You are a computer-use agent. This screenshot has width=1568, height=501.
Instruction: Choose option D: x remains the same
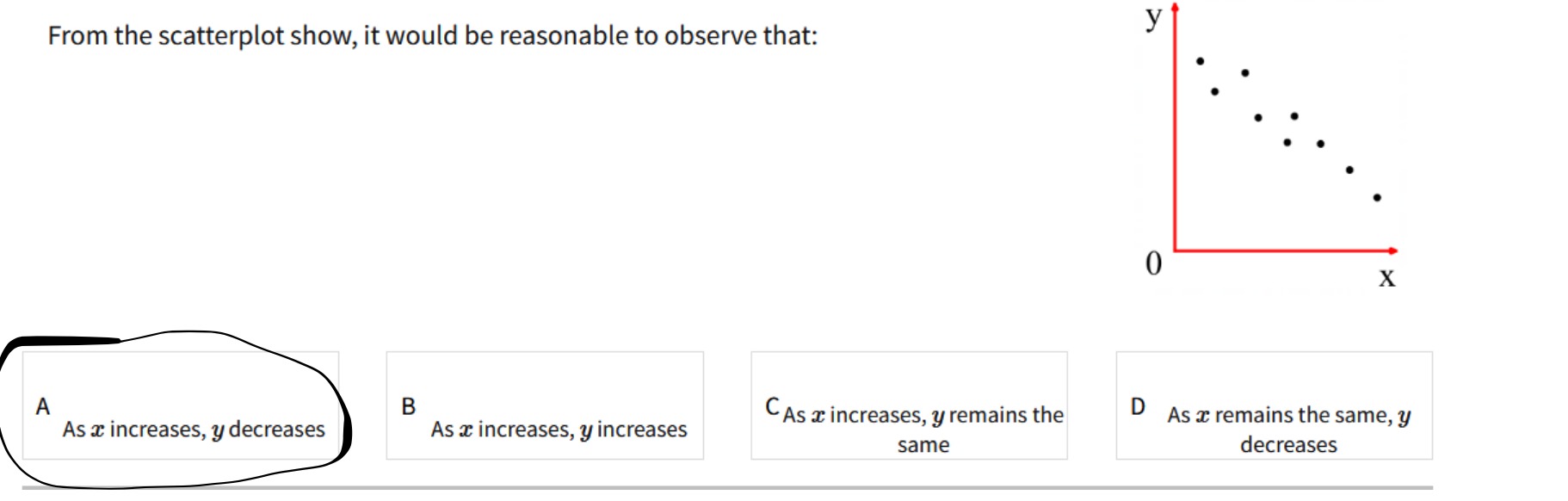click(1275, 405)
